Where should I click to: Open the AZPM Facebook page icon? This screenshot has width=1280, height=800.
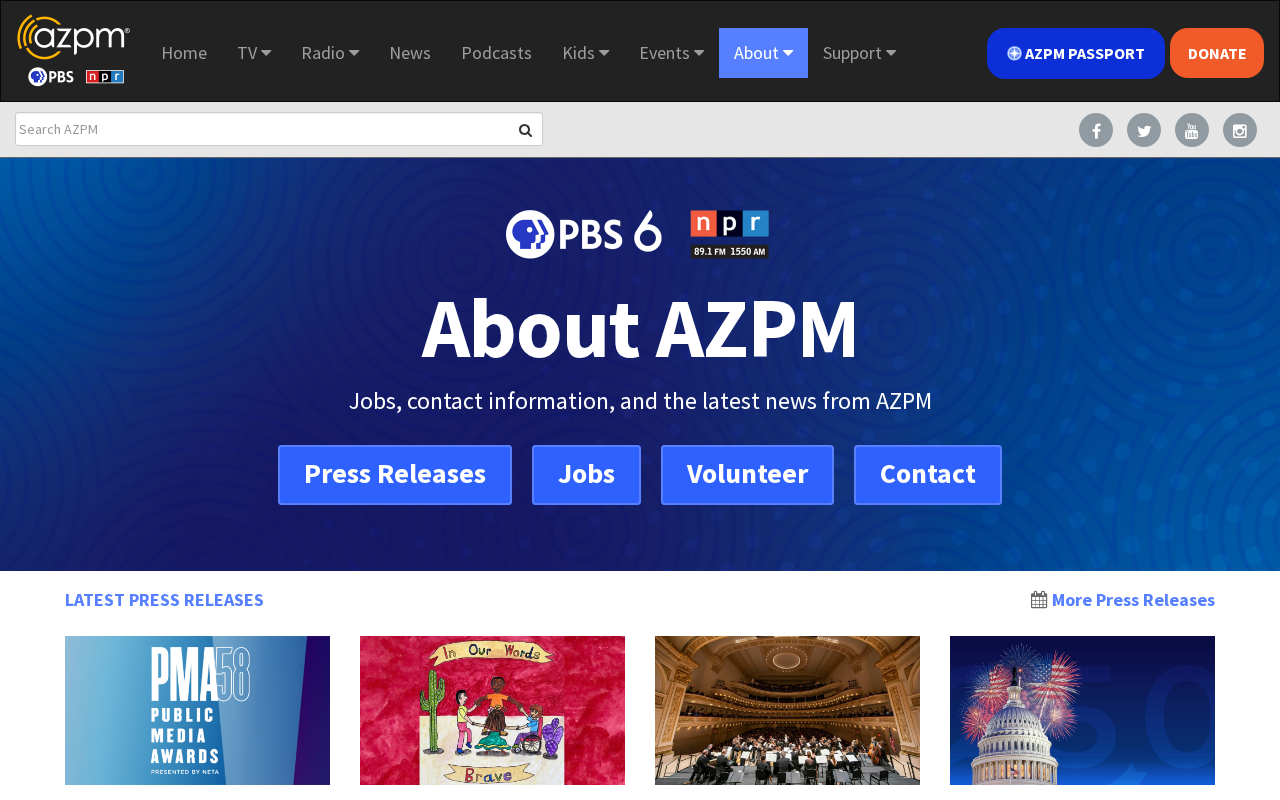(x=1096, y=130)
